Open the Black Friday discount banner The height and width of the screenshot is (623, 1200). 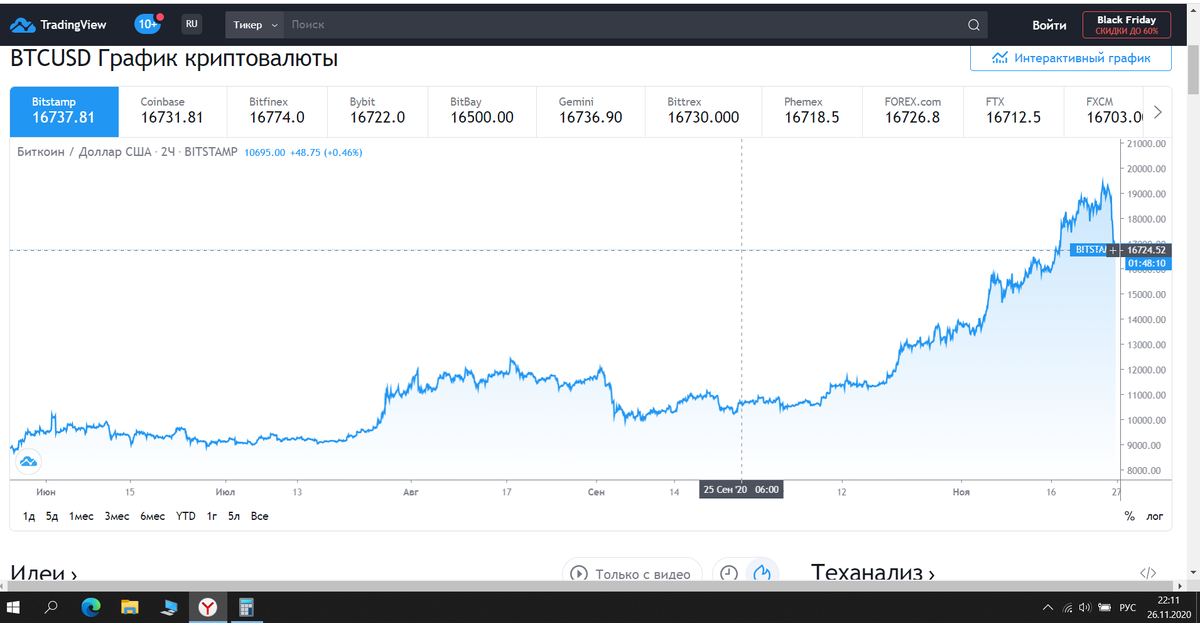coord(1126,25)
